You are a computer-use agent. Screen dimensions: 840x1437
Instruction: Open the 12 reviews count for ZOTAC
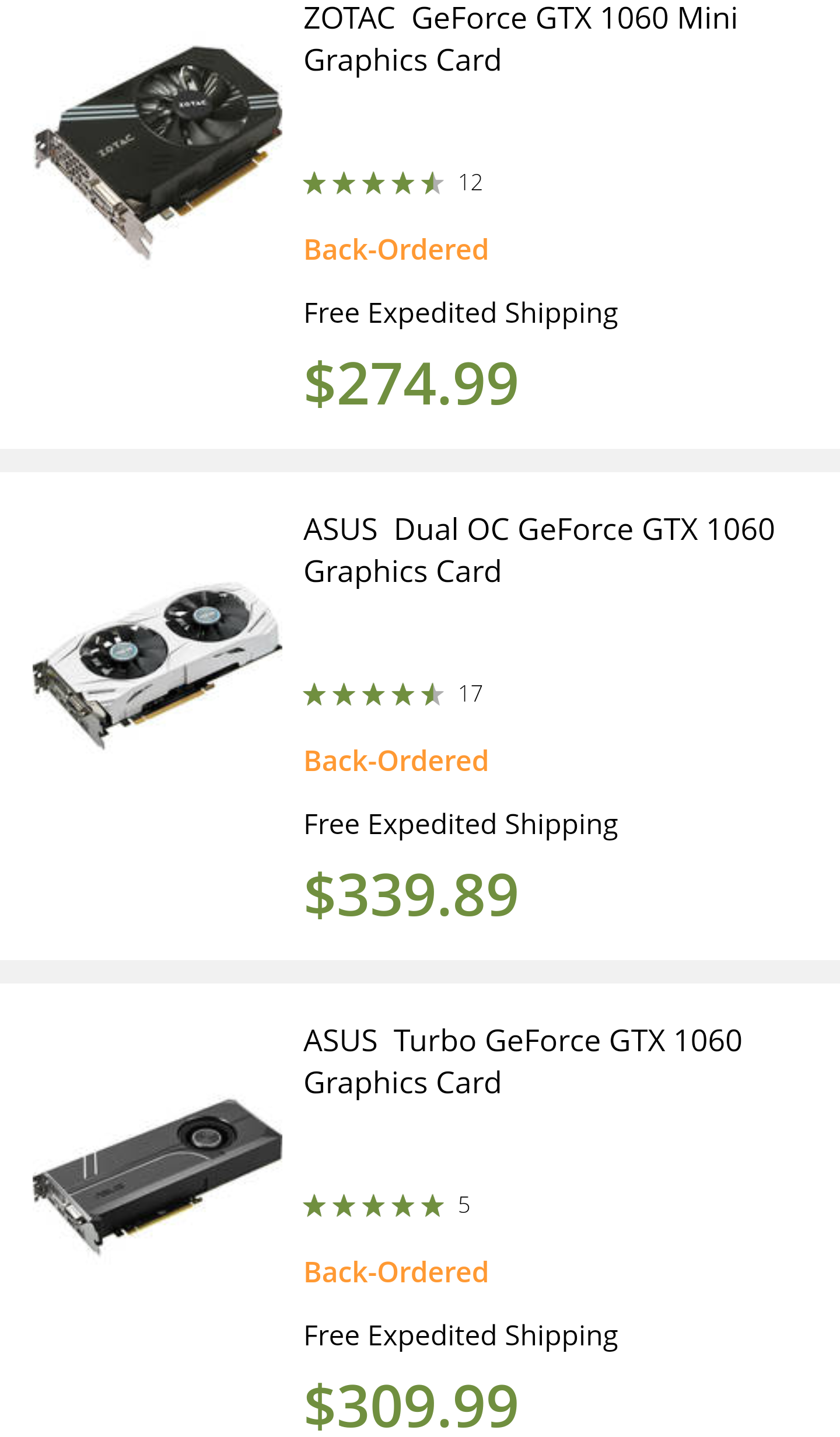click(x=470, y=183)
